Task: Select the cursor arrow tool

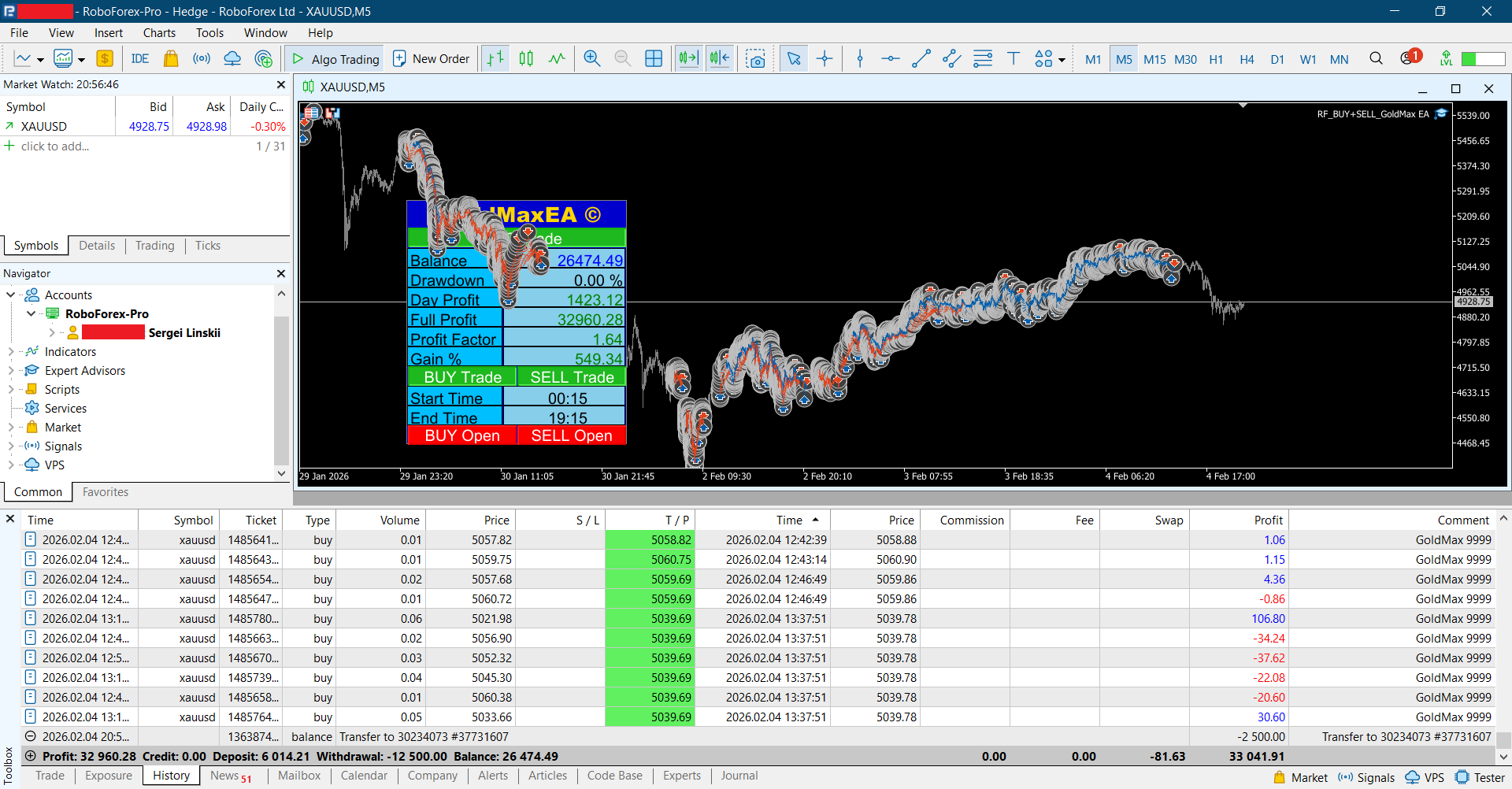Action: (794, 59)
